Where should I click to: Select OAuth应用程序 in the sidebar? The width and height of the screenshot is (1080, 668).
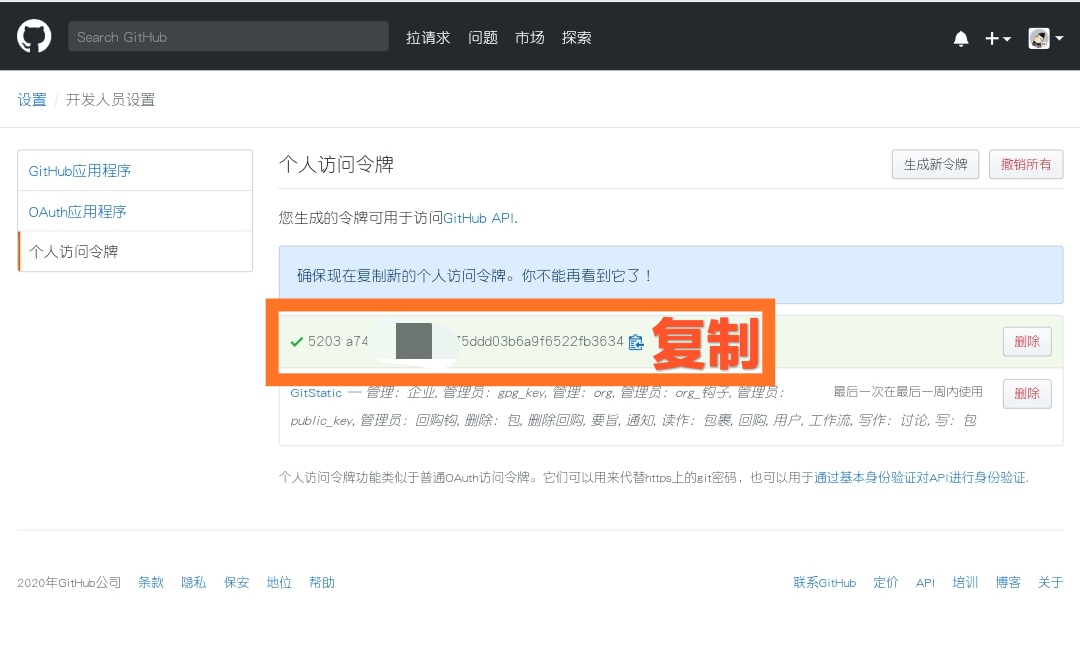point(78,212)
